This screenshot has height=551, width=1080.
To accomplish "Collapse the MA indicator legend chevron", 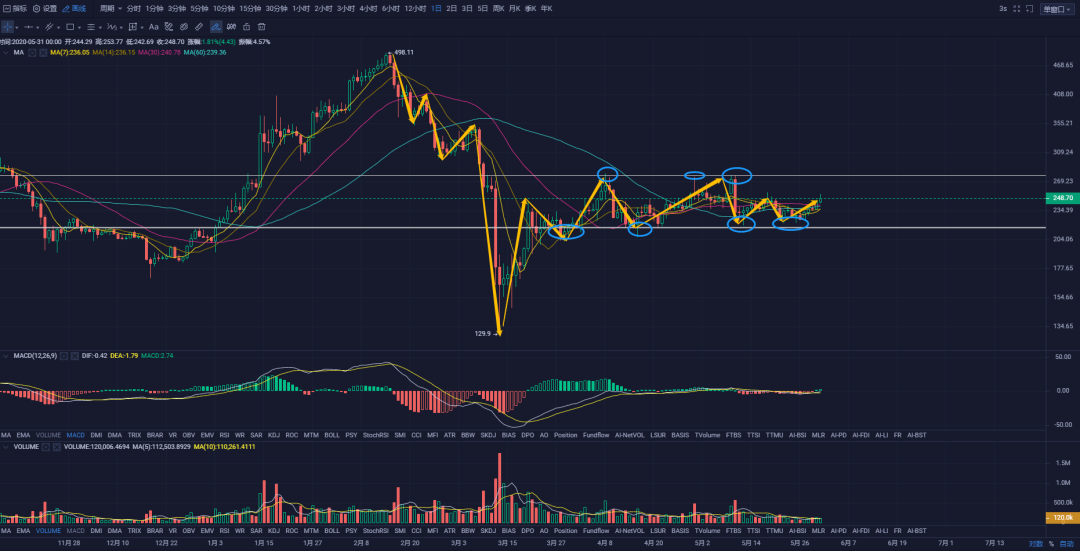I will click(6, 52).
